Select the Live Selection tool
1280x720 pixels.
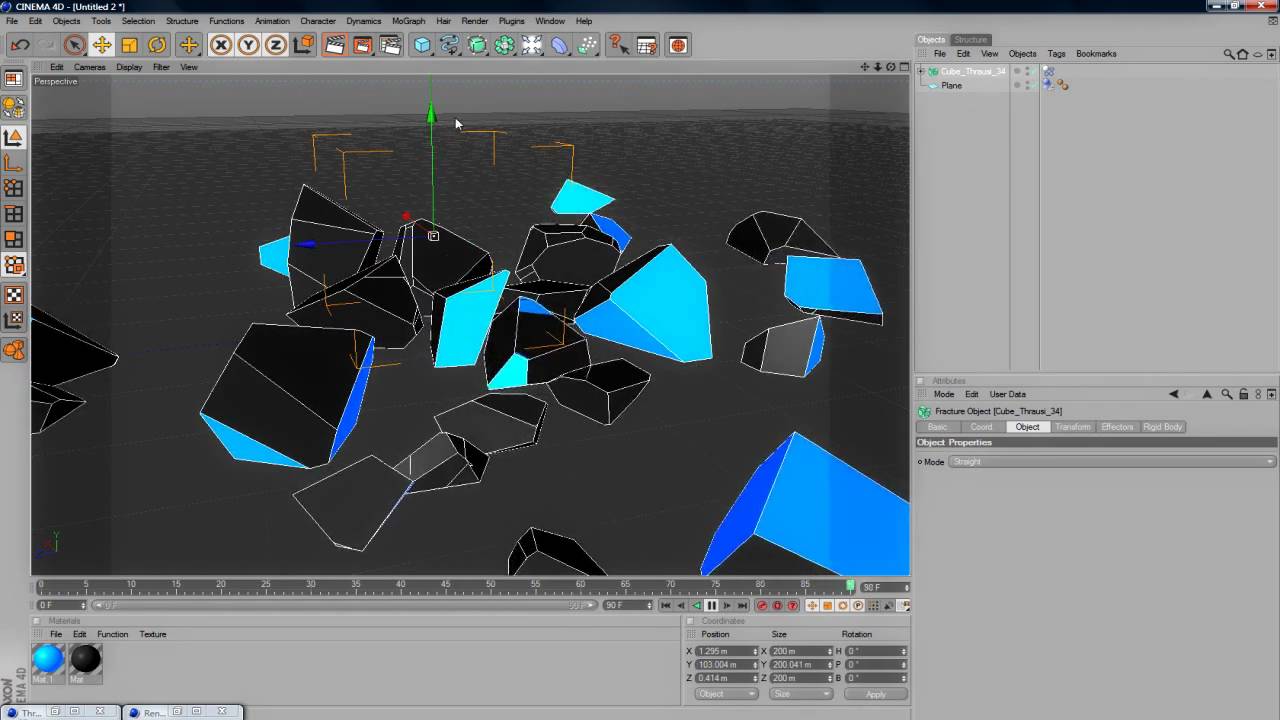point(74,45)
